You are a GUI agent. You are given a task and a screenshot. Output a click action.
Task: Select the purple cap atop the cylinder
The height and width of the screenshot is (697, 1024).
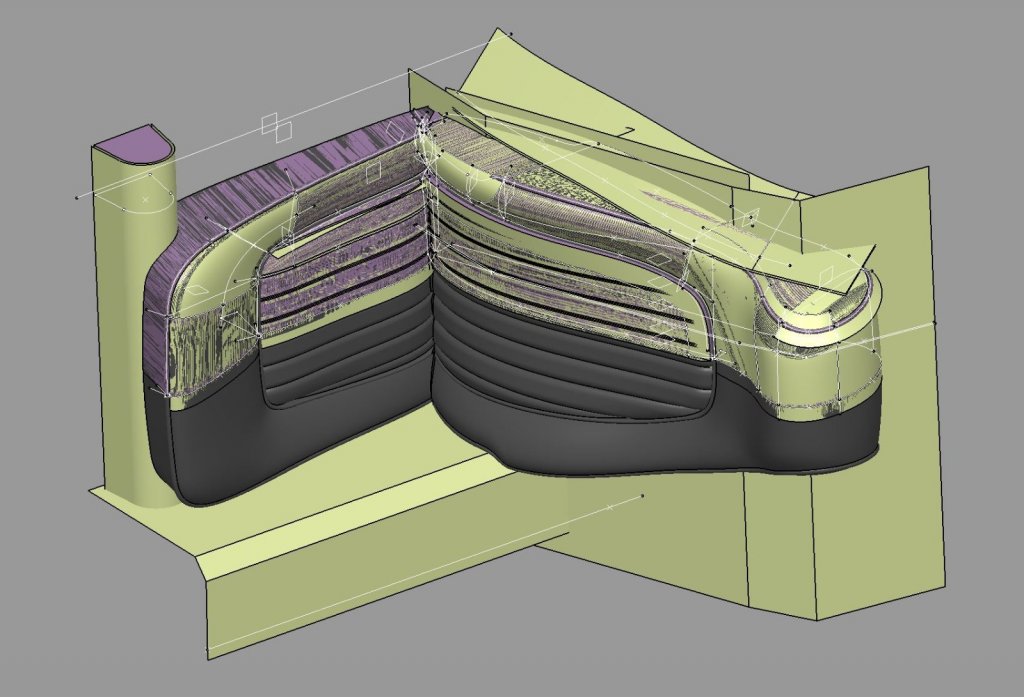pyautogui.click(x=131, y=143)
